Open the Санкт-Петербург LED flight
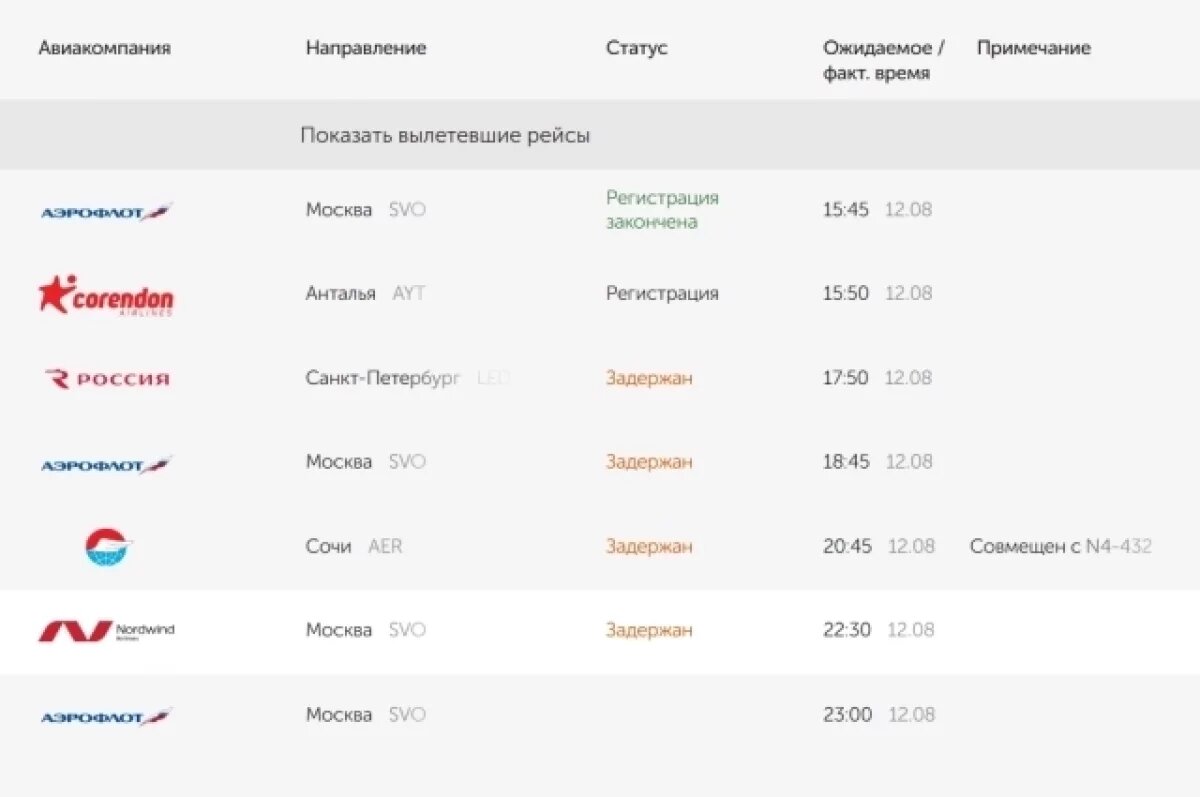 click(x=383, y=378)
